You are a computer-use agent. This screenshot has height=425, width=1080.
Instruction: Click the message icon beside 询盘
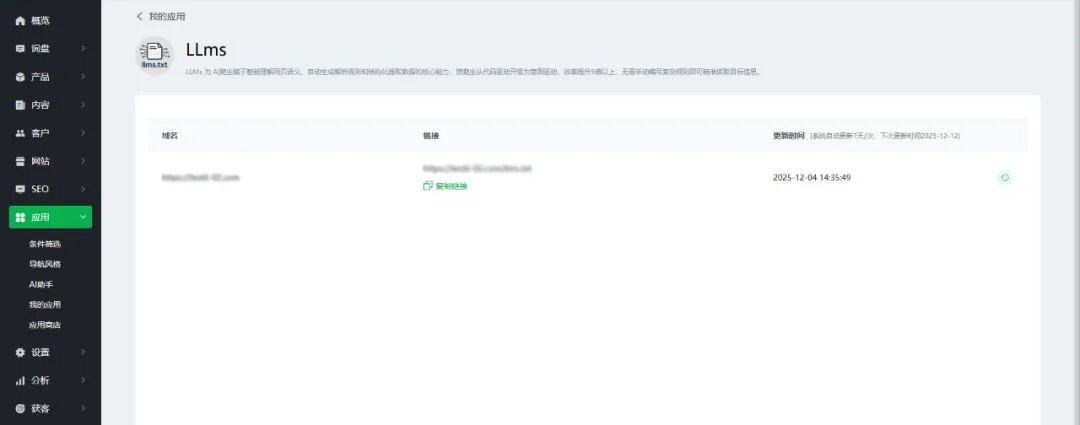pyautogui.click(x=20, y=49)
